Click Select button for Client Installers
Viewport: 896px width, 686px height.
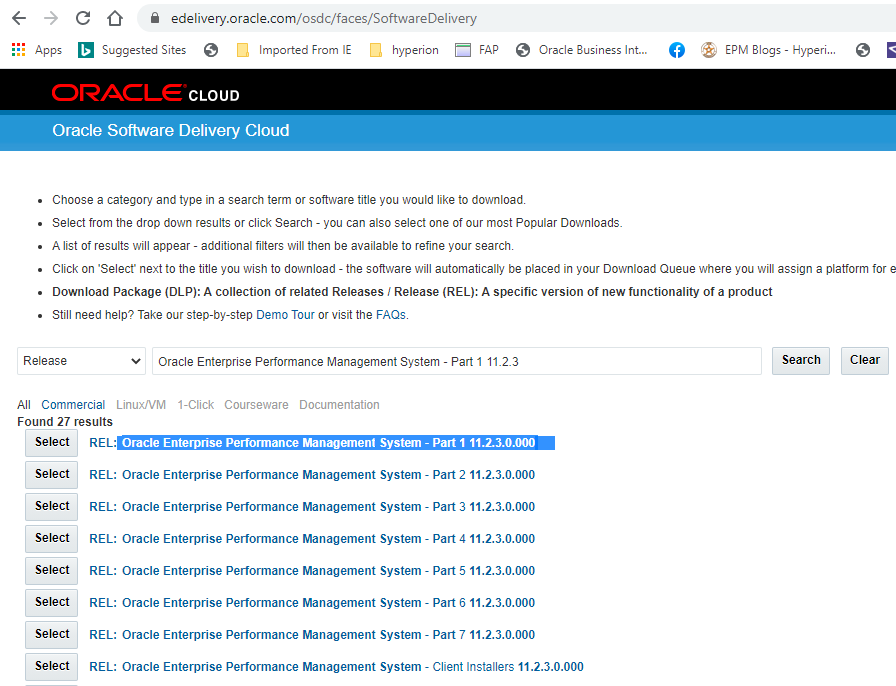(x=51, y=667)
